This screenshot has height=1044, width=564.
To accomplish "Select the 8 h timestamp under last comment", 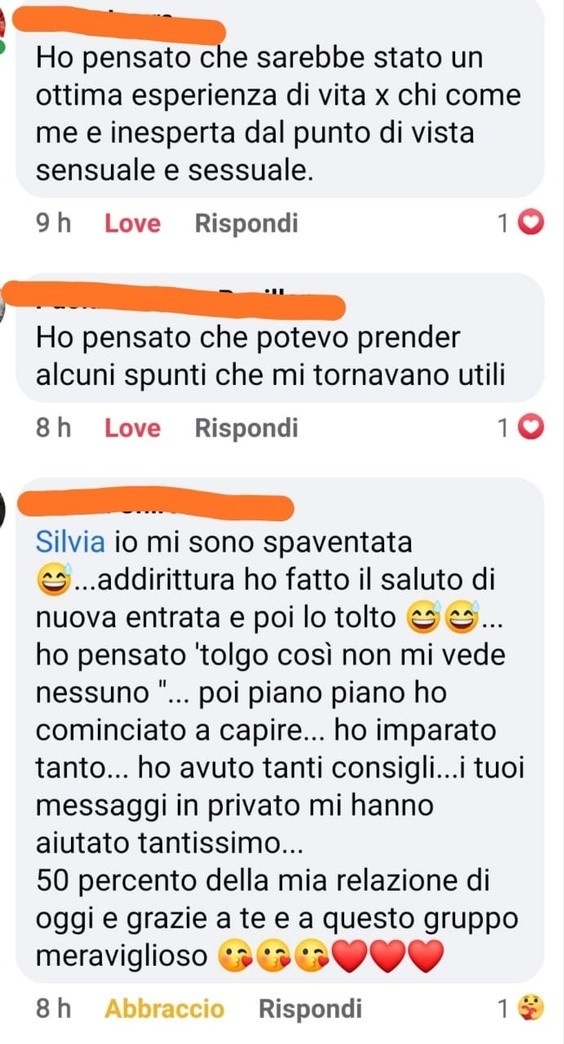I will tap(53, 1009).
